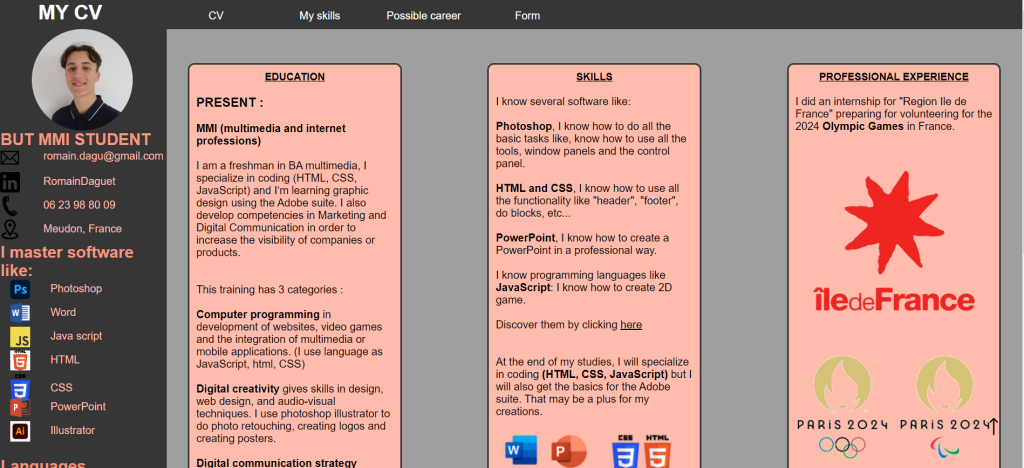Follow the 'here' link in Skills
Viewport: 1024px width, 468px height.
coord(631,324)
